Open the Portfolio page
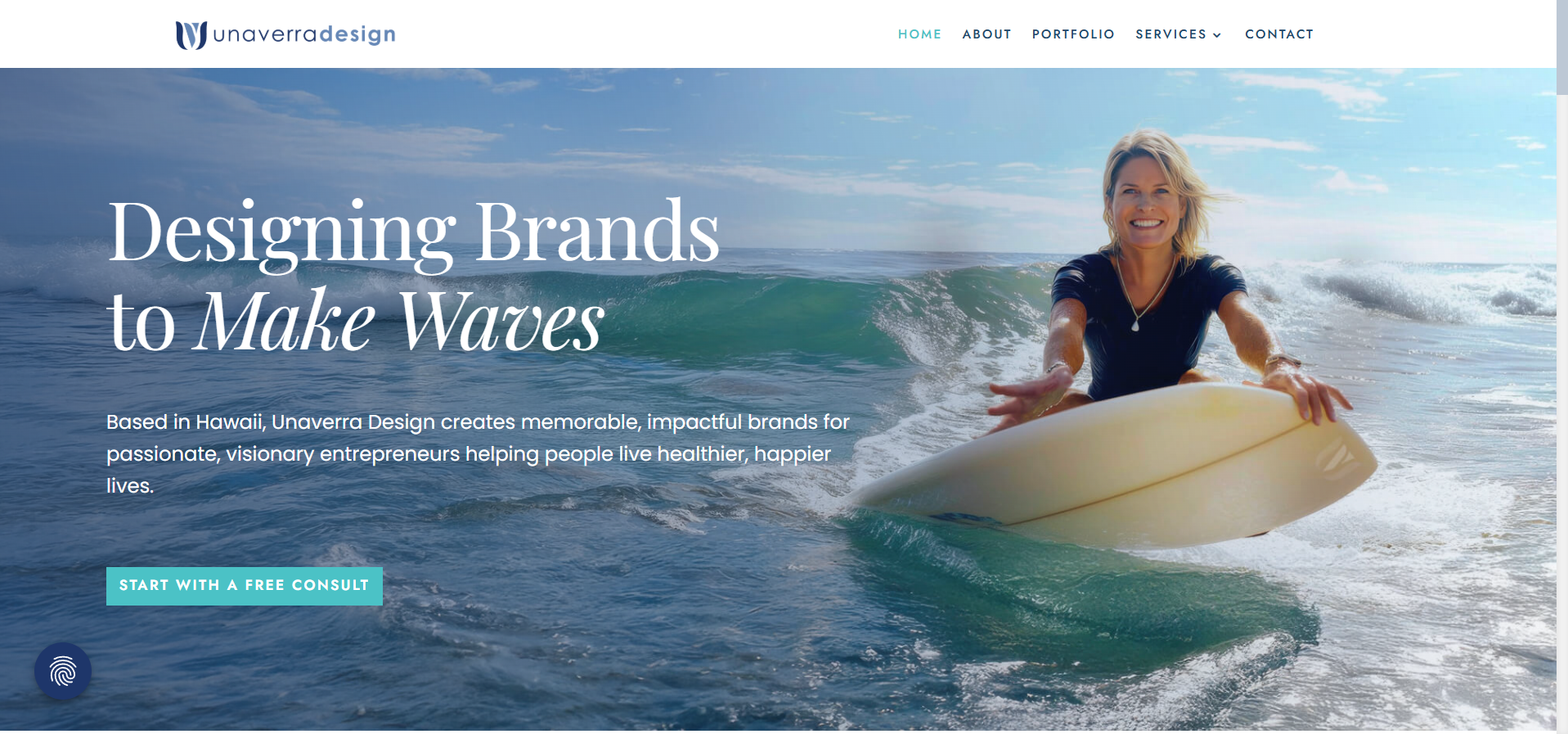 tap(1073, 34)
